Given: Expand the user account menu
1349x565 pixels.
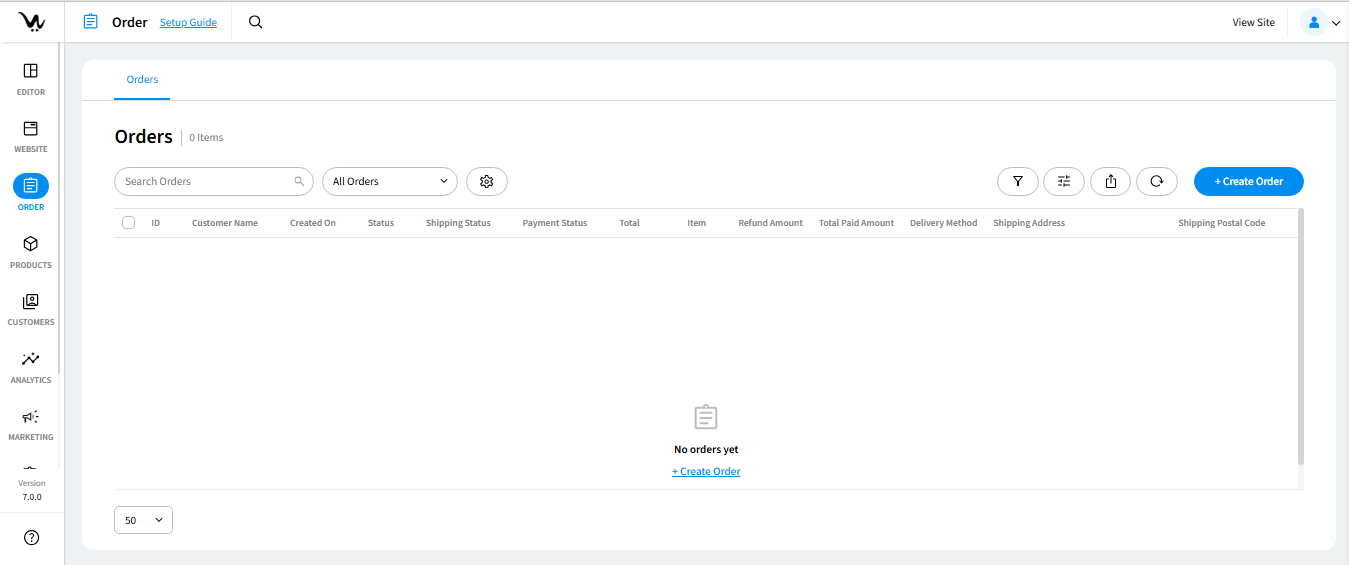Looking at the screenshot, I should 1320,22.
